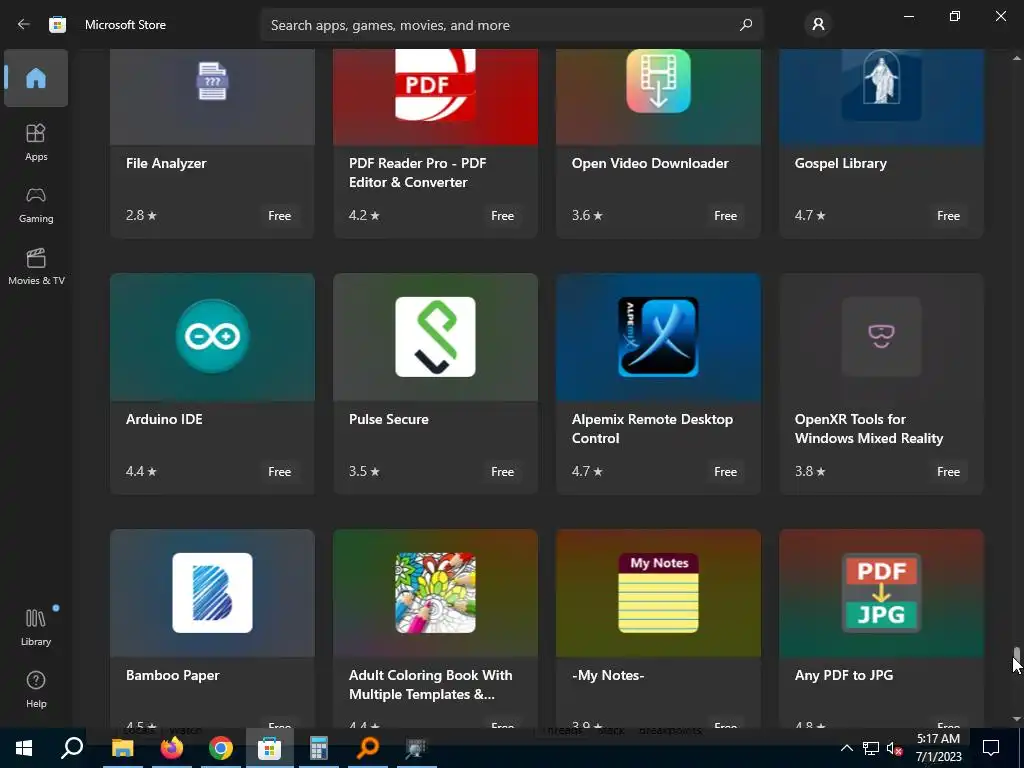Click Alpemix Remote Desktop Control title
Image resolution: width=1024 pixels, height=768 pixels.
coord(652,428)
